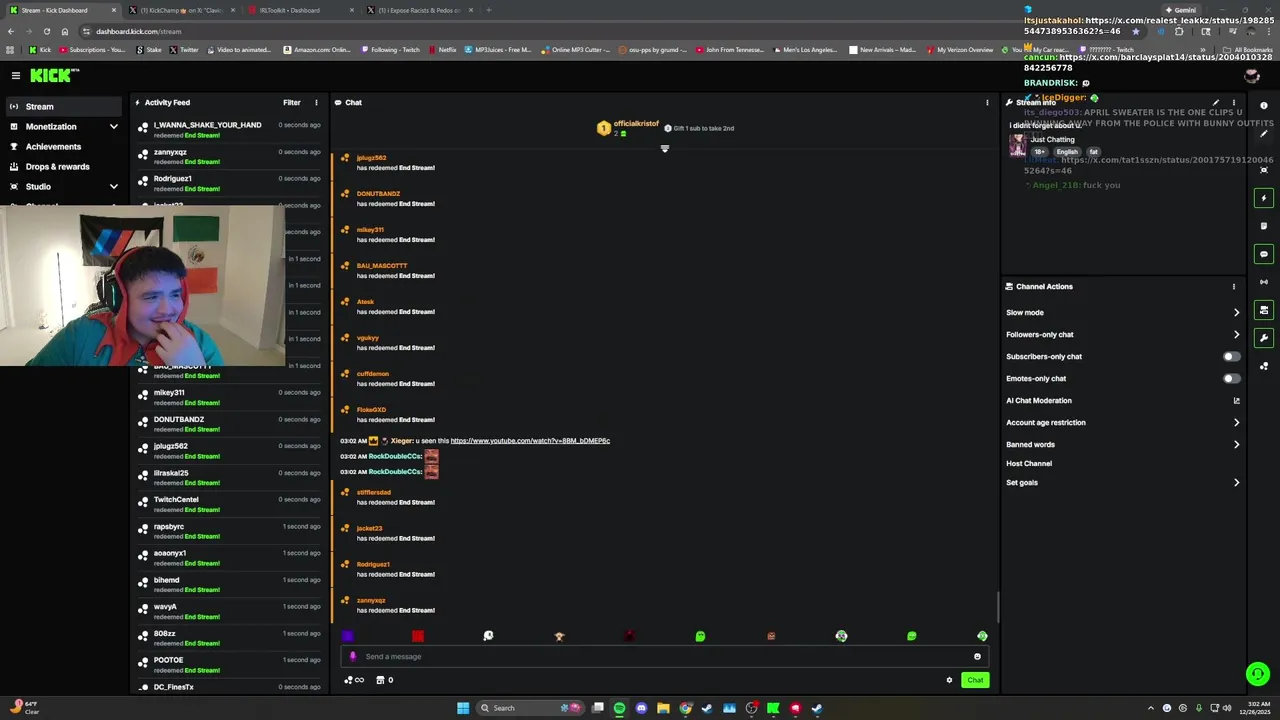Click the Windows Start button

[x=463, y=708]
